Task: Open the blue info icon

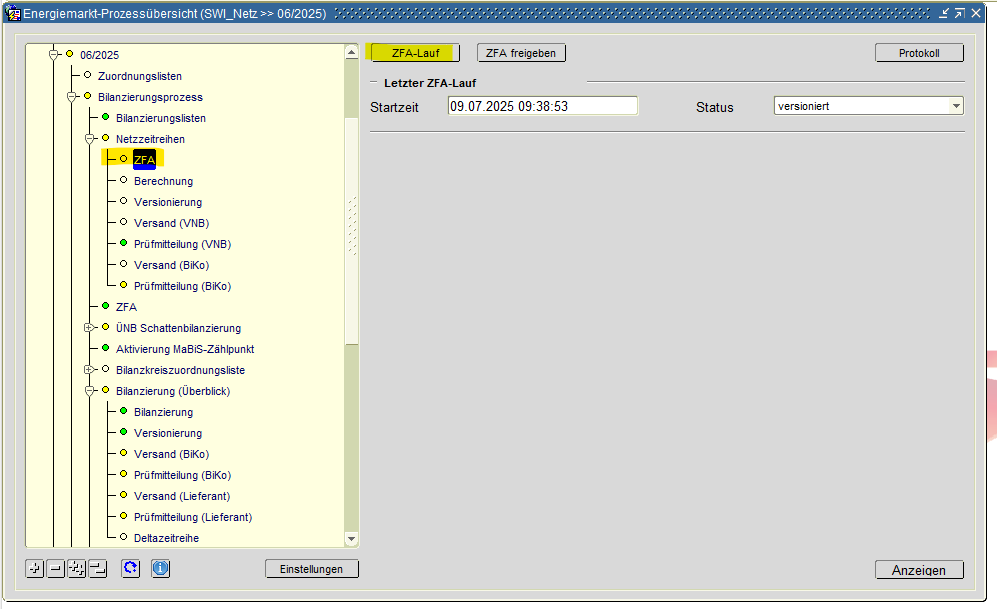Action: (x=160, y=569)
